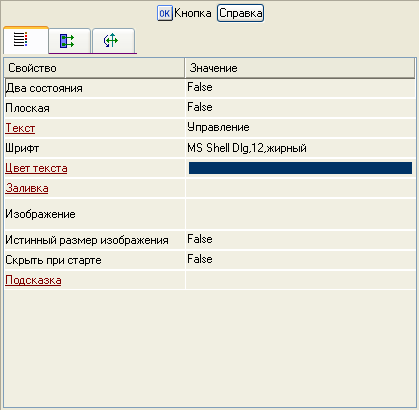The height and width of the screenshot is (411, 420).
Task: Select the Два состояния property row
Action: pos(95,88)
